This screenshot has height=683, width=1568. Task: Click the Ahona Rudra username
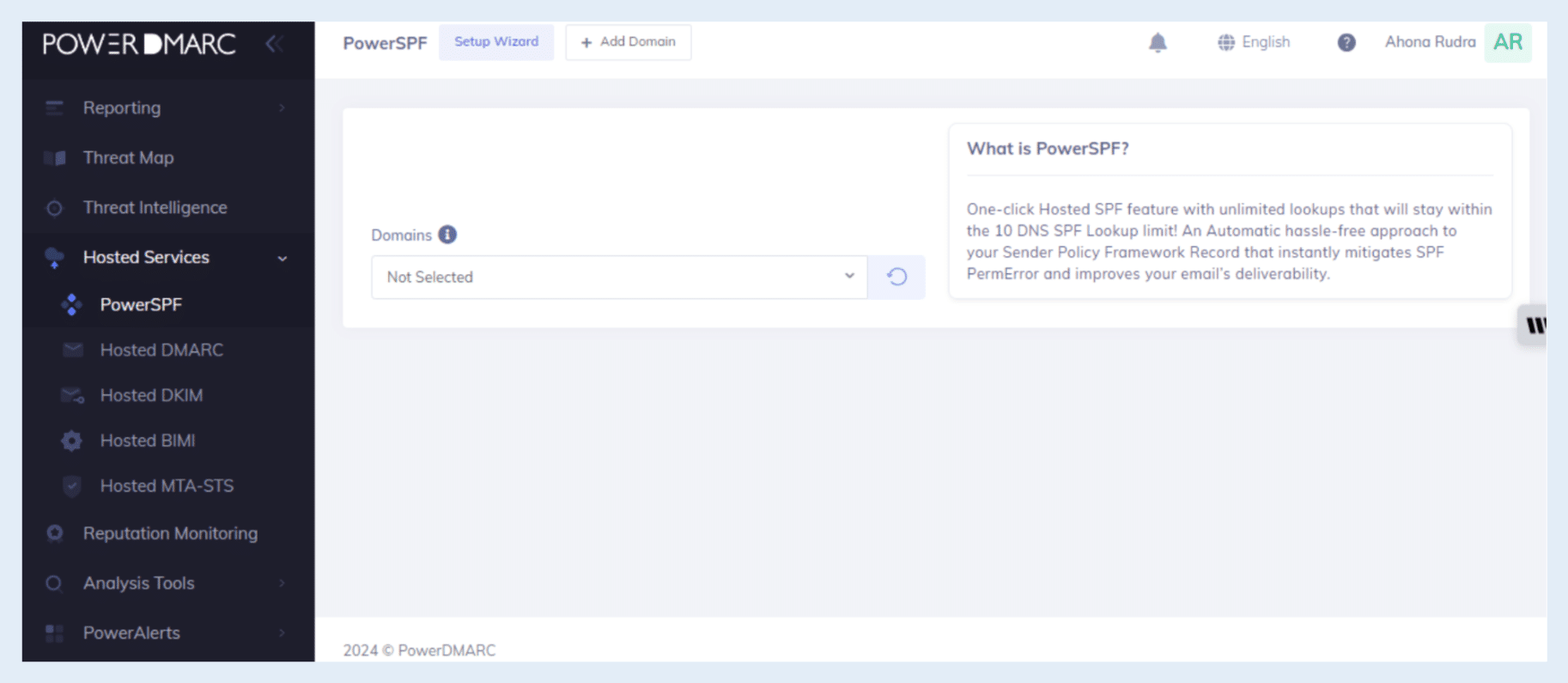(x=1430, y=42)
